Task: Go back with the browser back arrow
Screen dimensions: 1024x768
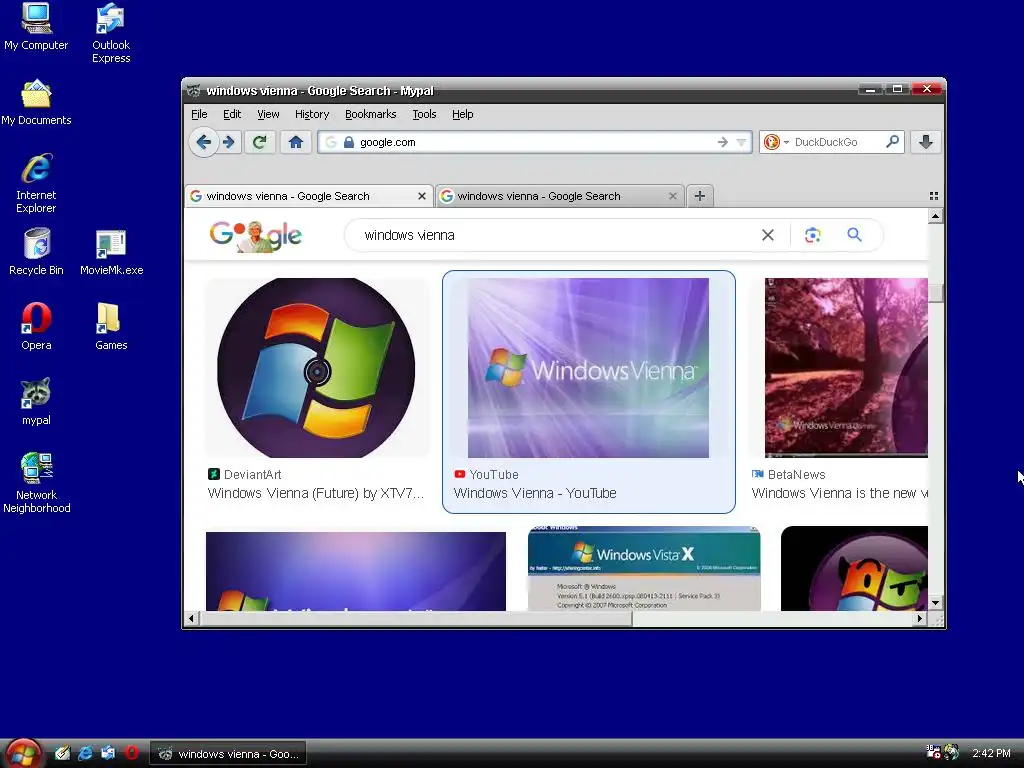Action: [204, 142]
